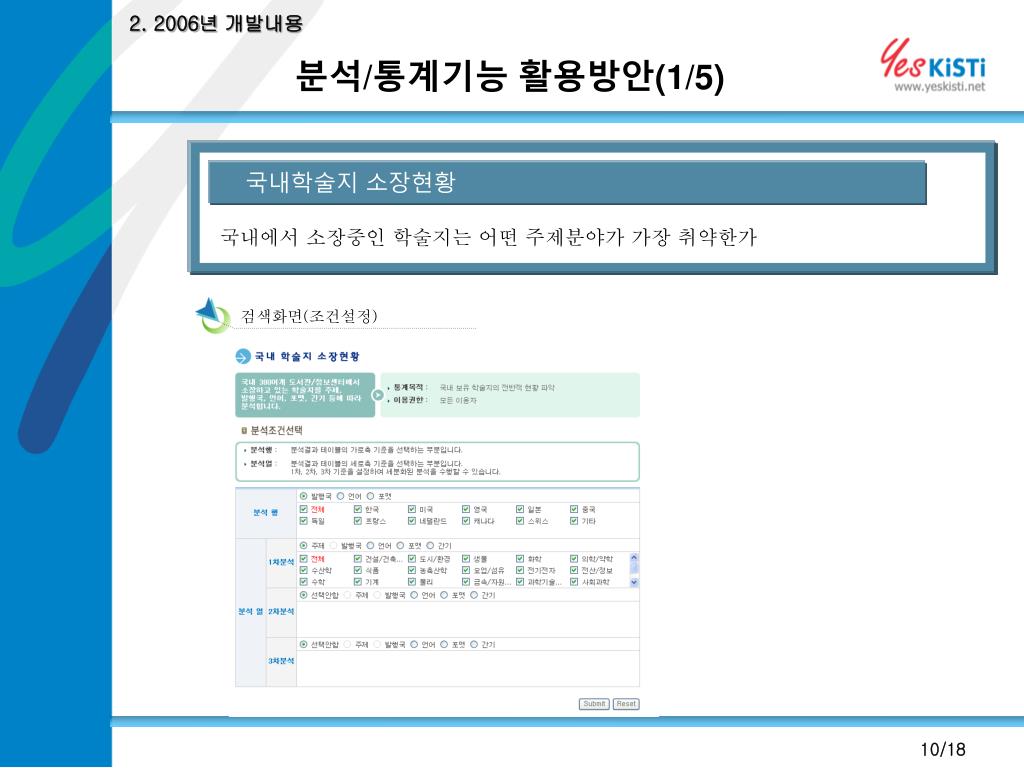Image resolution: width=1024 pixels, height=768 pixels.
Task: Select the 간기 radio in 2차분석
Action: tap(474, 595)
